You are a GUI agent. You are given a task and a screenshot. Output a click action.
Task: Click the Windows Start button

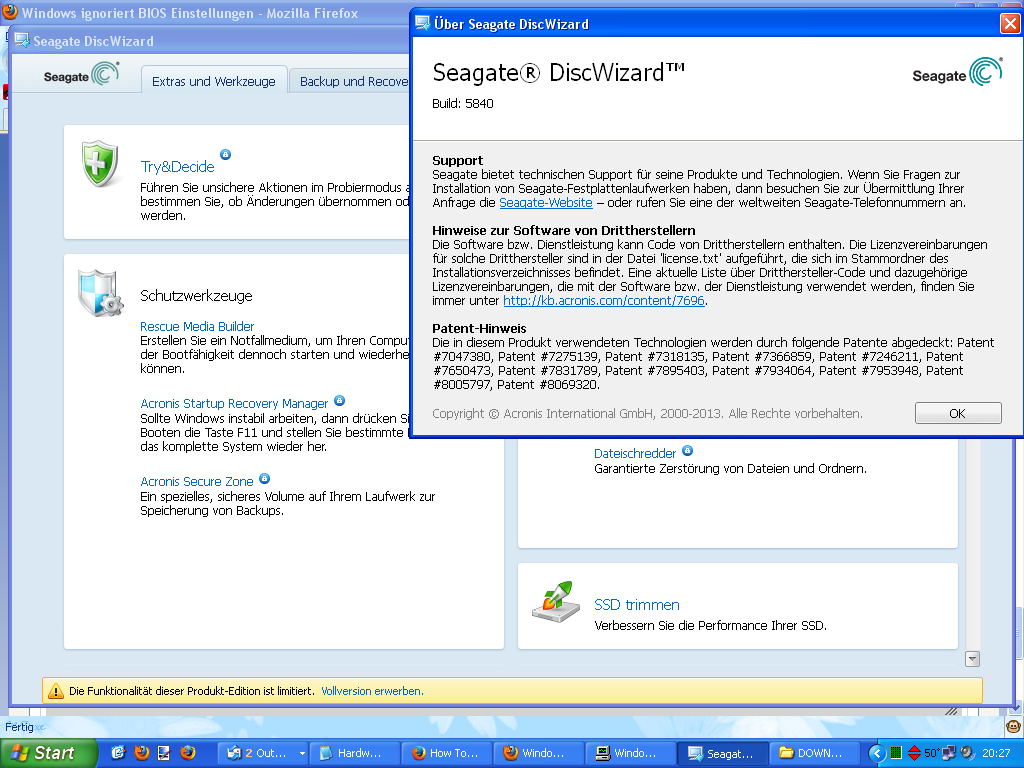coord(48,753)
